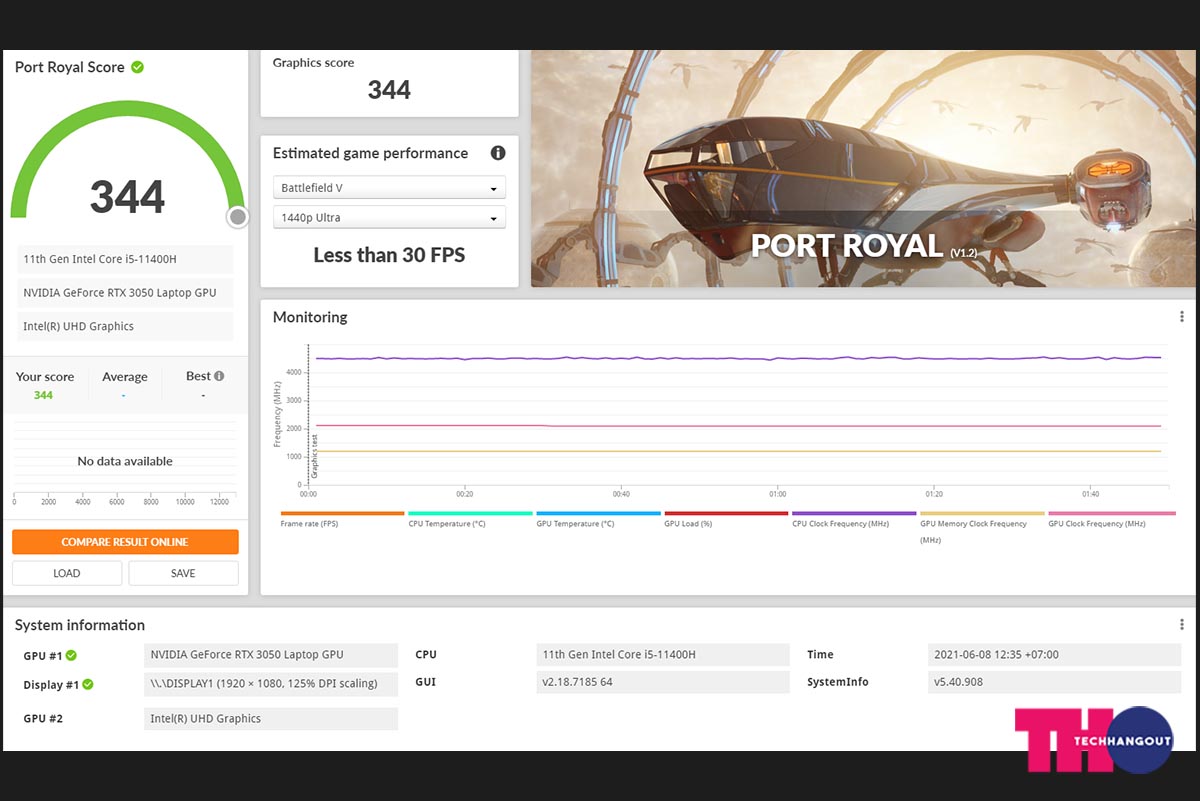The height and width of the screenshot is (801, 1200).
Task: Click the 12000 label on the score histogram
Action: [x=220, y=502]
